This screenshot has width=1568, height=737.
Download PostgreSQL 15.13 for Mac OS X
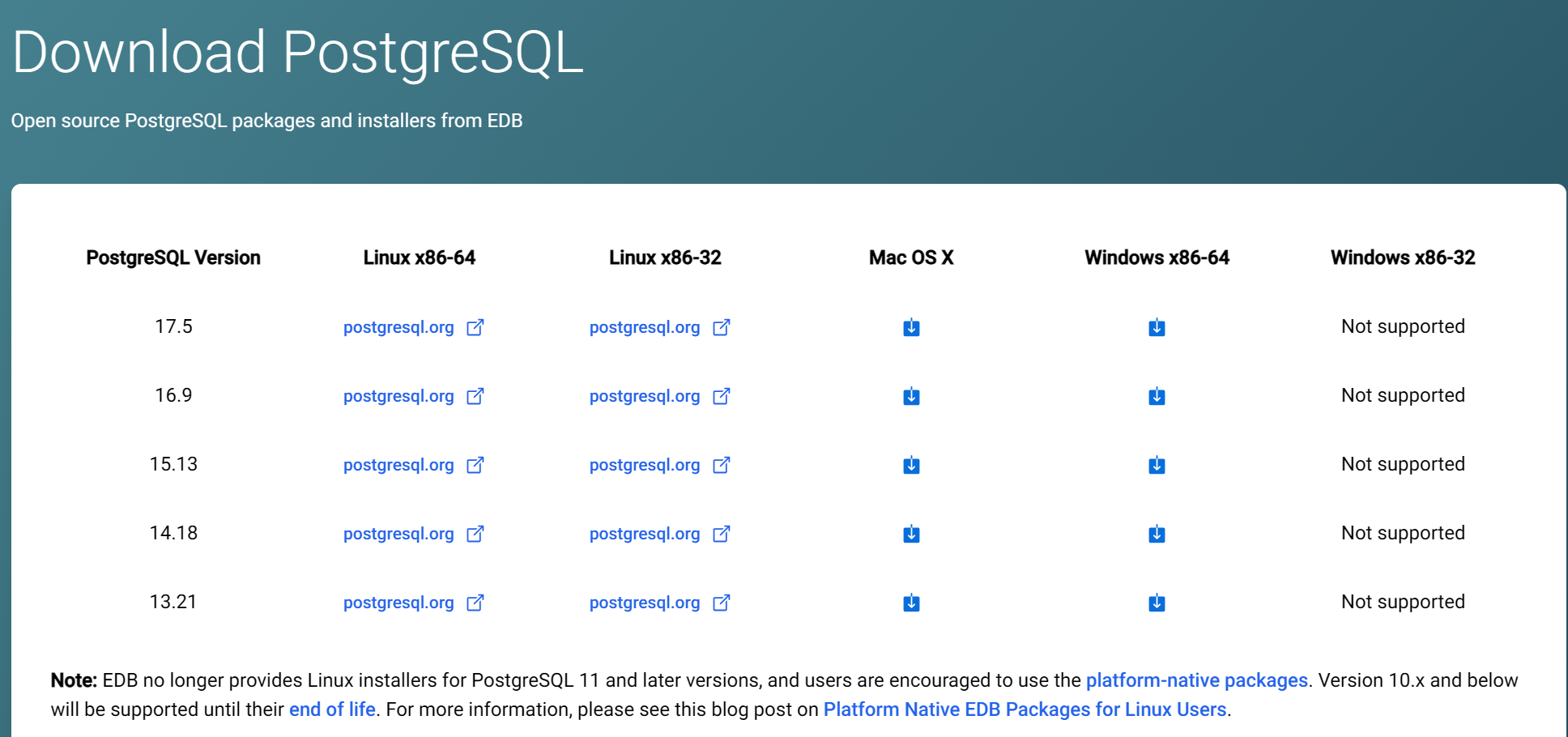(911, 465)
